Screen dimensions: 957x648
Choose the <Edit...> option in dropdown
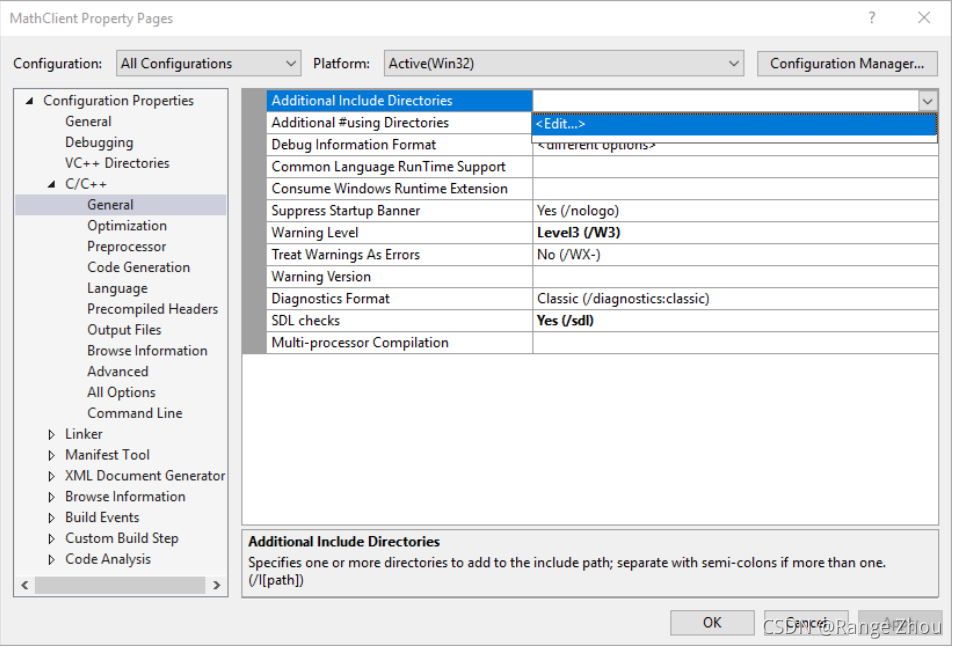click(x=734, y=124)
